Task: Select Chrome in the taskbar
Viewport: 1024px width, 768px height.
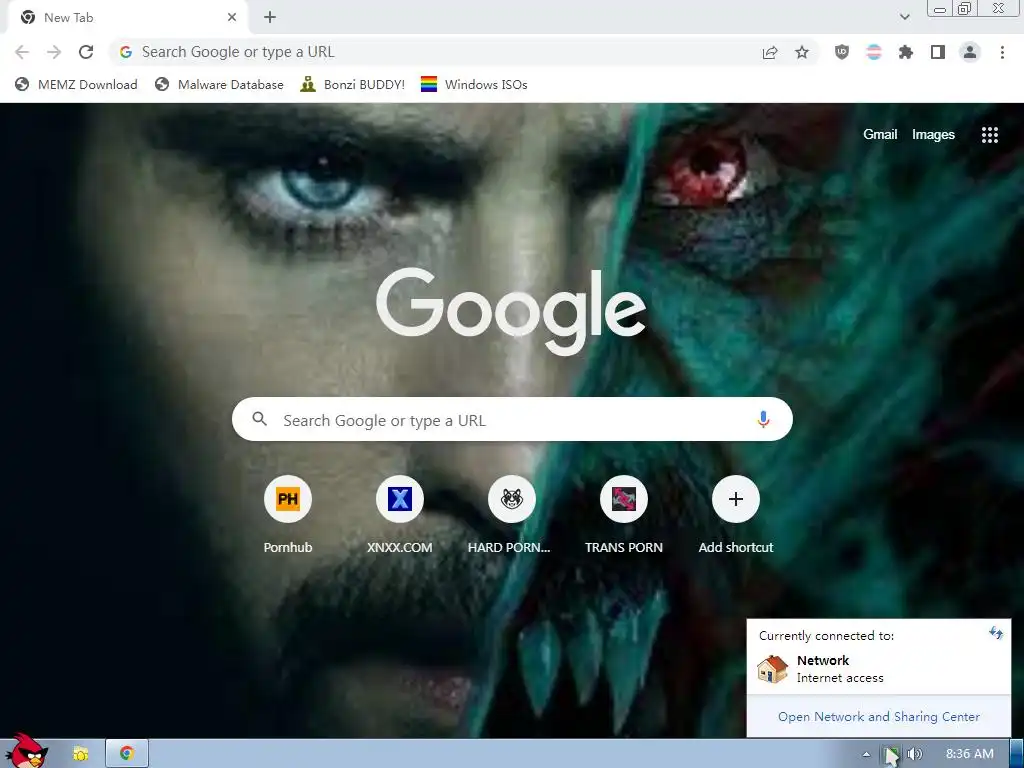Action: tap(127, 754)
